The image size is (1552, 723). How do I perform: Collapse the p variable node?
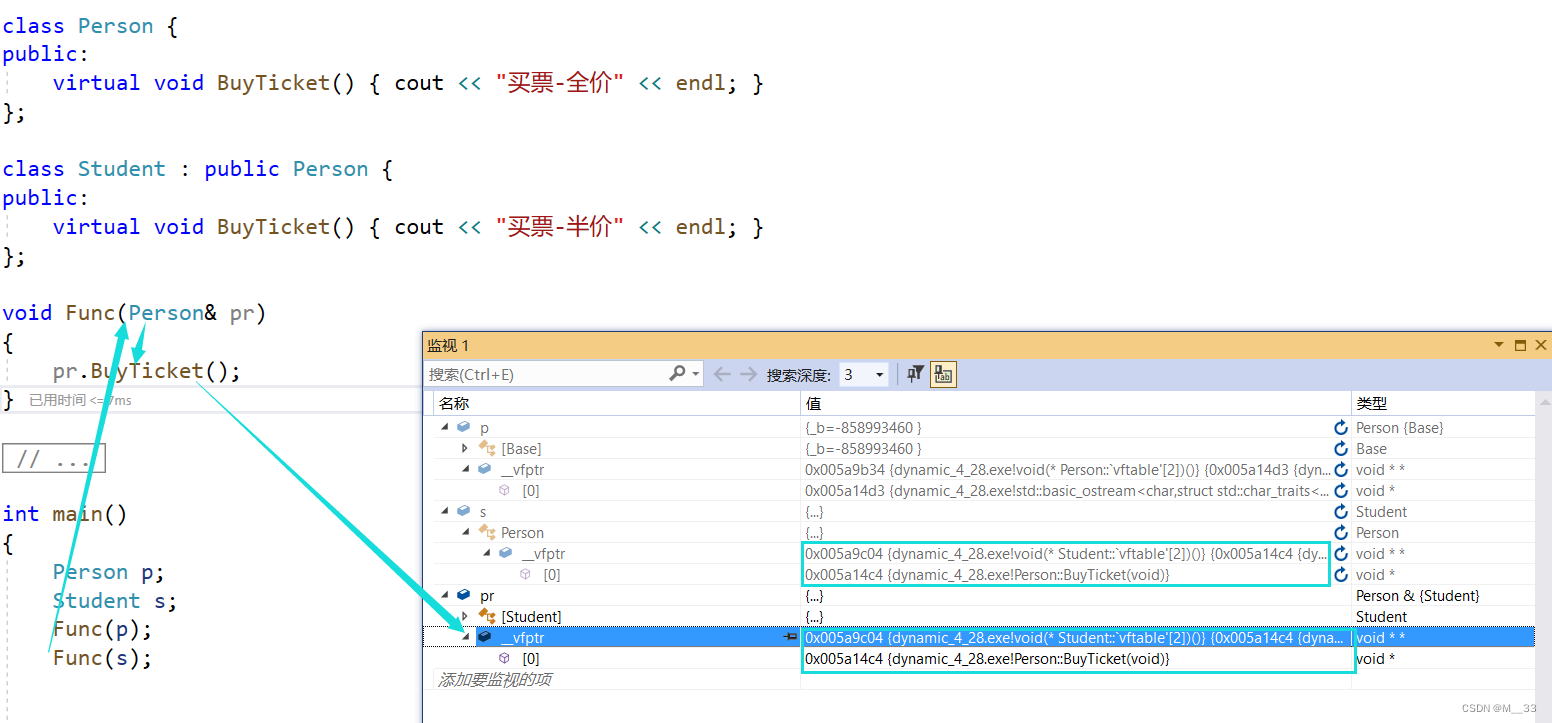click(444, 427)
